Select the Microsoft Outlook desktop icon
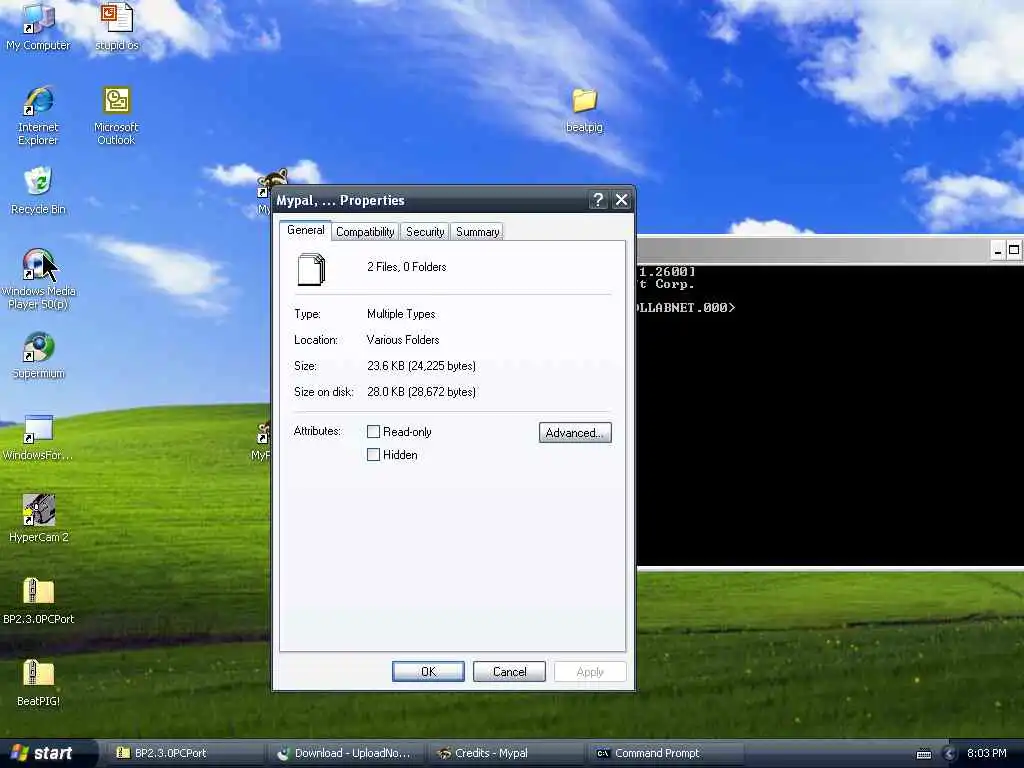This screenshot has width=1024, height=768. tap(116, 115)
